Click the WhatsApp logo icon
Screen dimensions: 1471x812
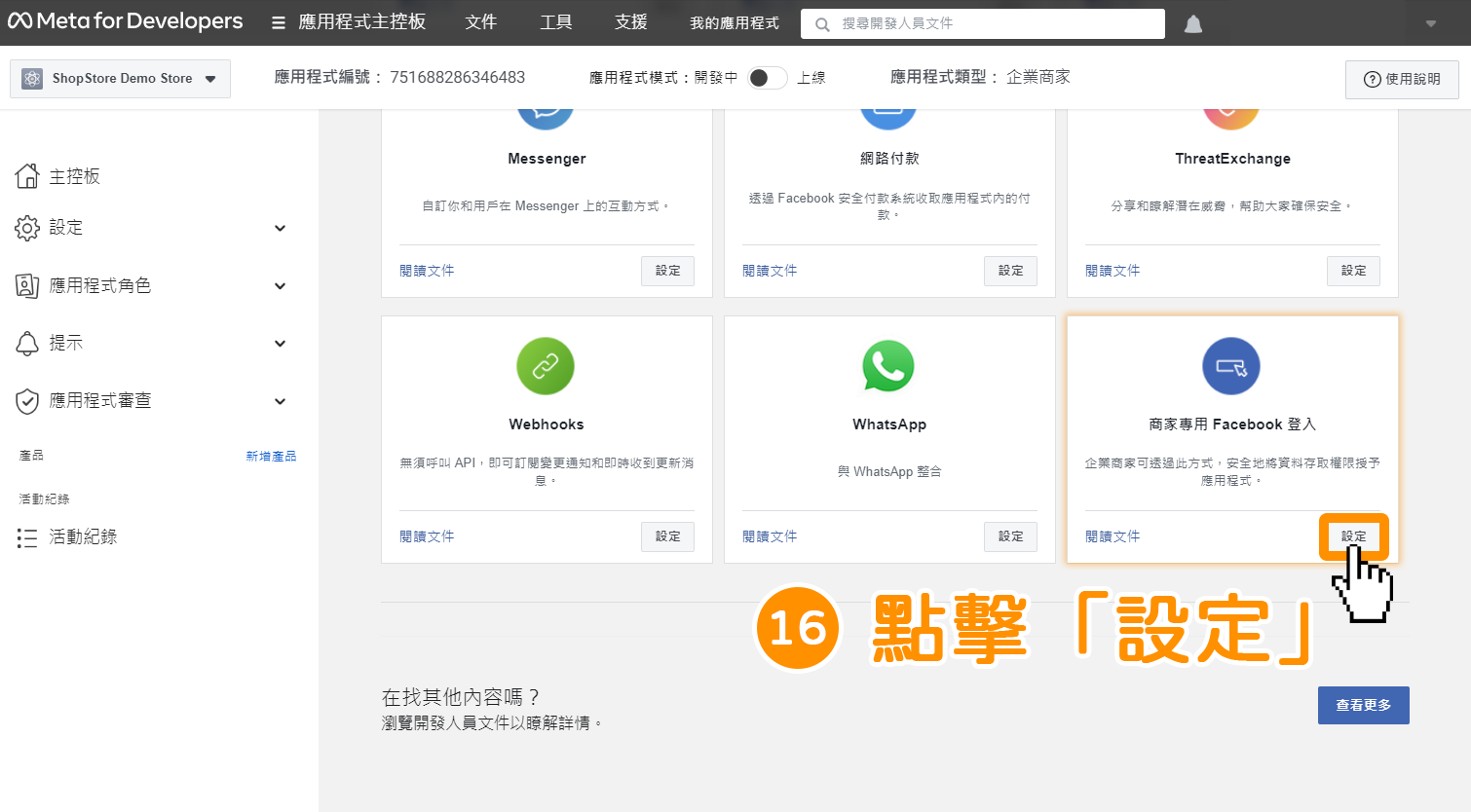coord(888,366)
